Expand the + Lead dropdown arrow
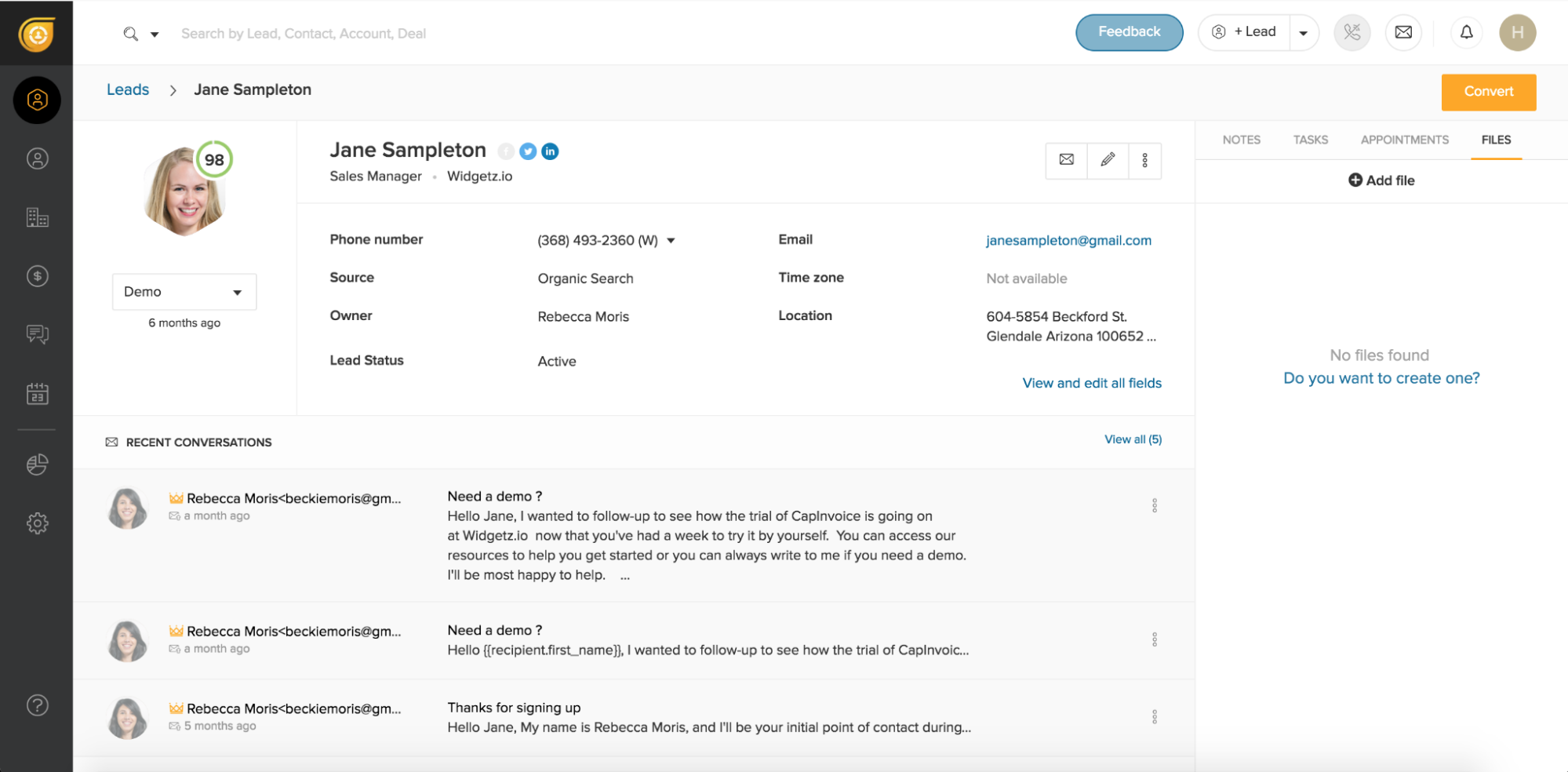1568x772 pixels. pos(1303,32)
